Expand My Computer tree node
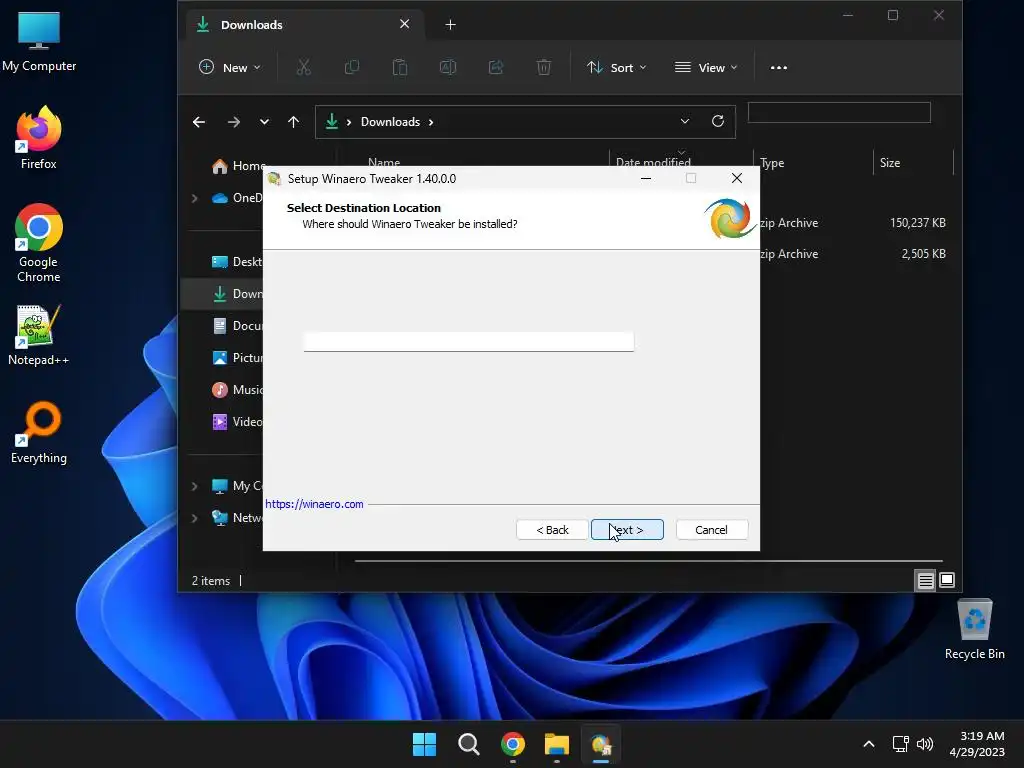The height and width of the screenshot is (768, 1024). 195,486
